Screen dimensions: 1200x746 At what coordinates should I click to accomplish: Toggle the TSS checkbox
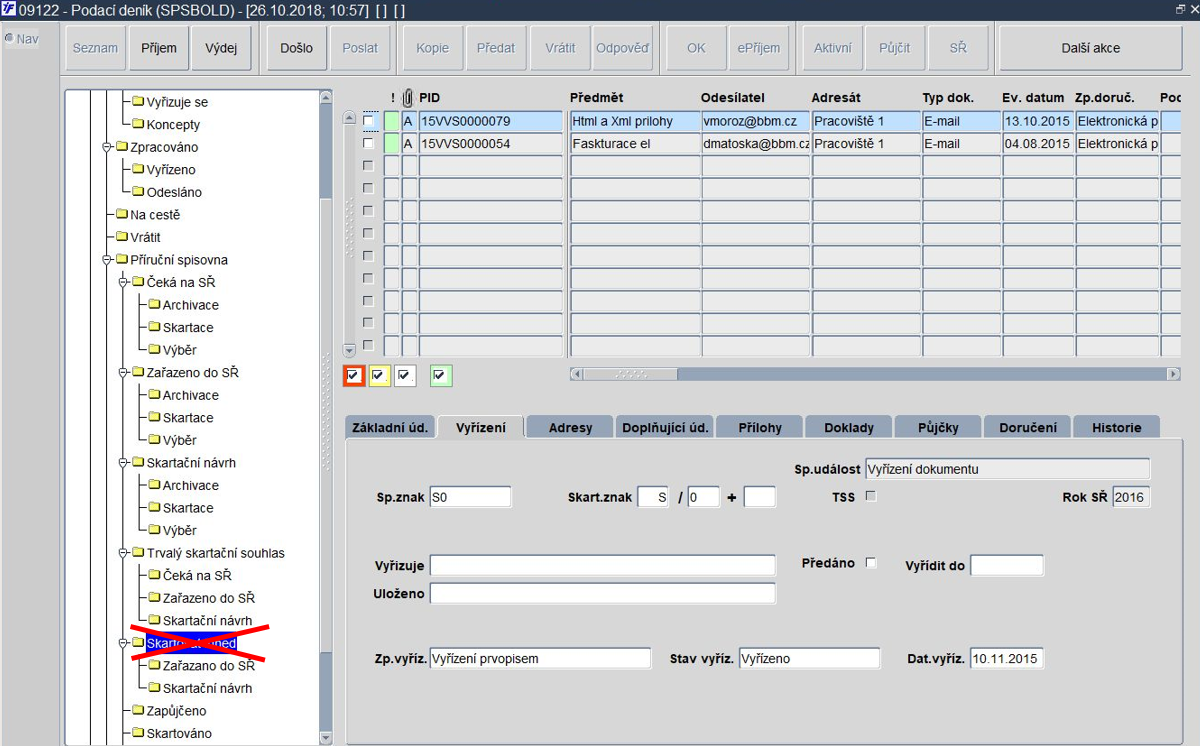(x=870, y=496)
